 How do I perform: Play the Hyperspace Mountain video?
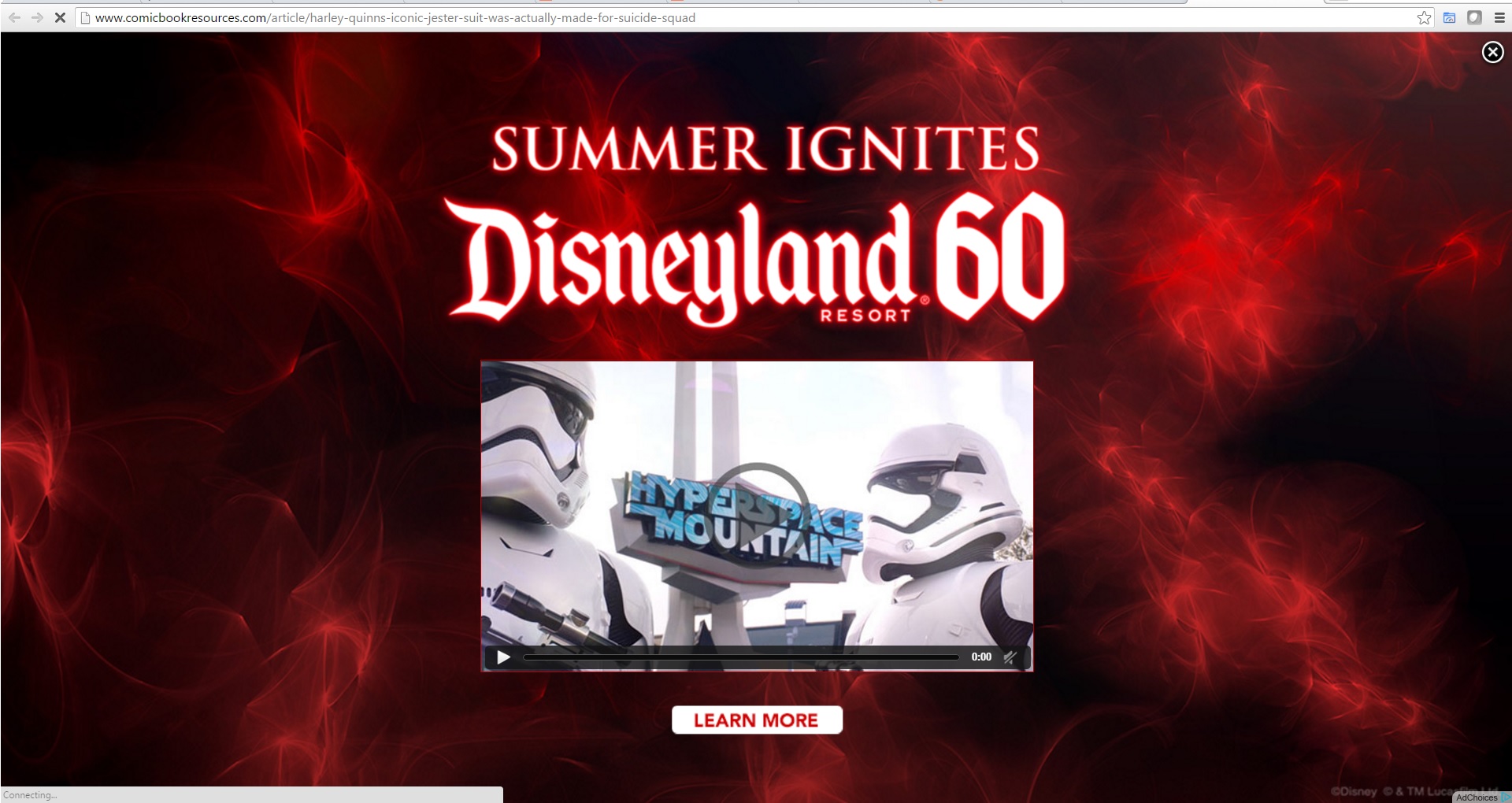(x=504, y=657)
